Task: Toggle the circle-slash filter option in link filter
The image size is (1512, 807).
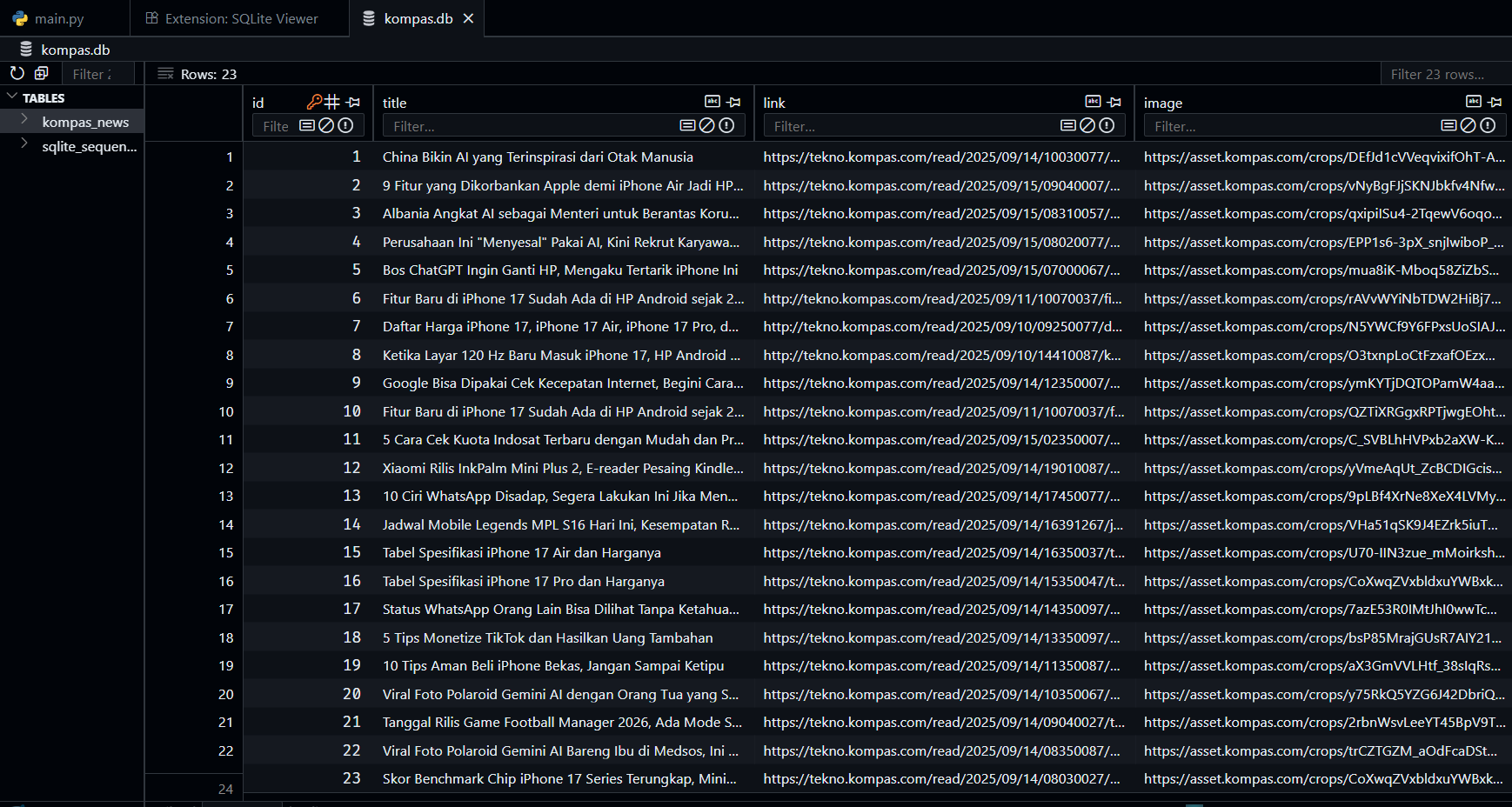Action: [1087, 126]
